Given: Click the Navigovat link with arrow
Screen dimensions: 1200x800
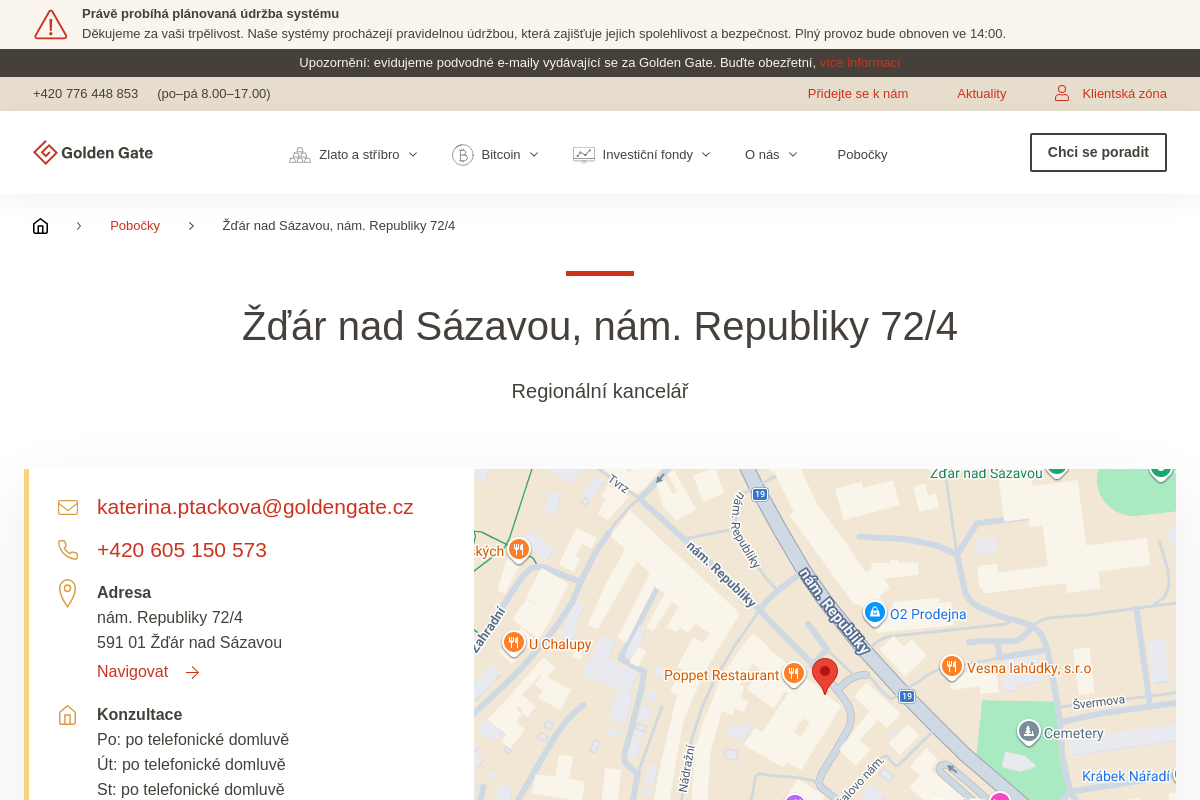Looking at the screenshot, I should pos(148,672).
